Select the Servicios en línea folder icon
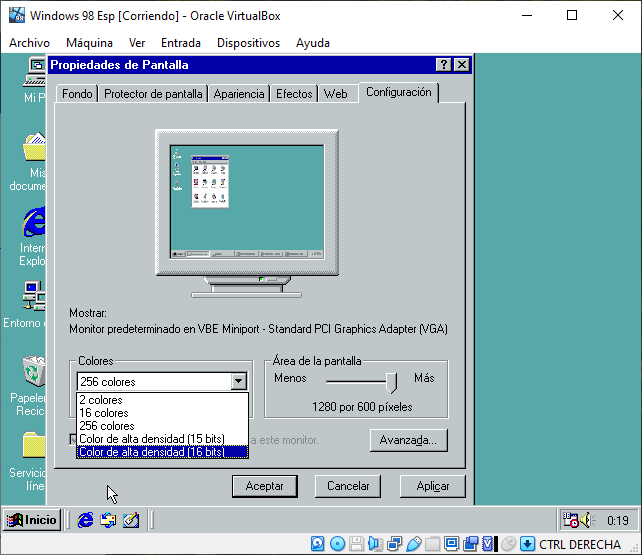This screenshot has width=642, height=555. 28,462
